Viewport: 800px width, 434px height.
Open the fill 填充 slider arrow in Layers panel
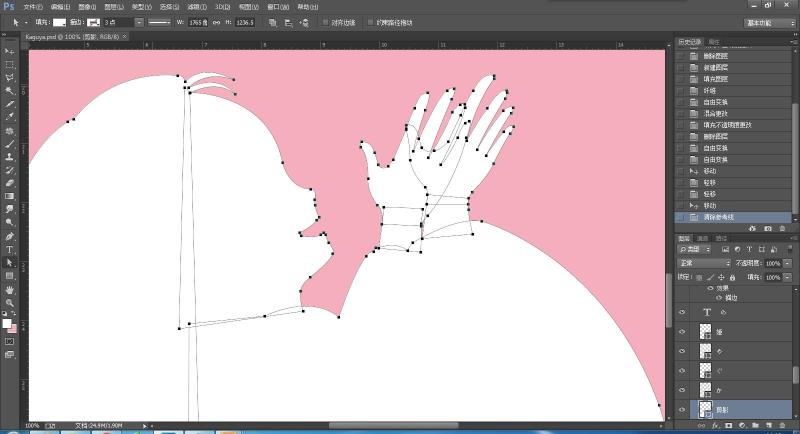pyautogui.click(x=788, y=277)
